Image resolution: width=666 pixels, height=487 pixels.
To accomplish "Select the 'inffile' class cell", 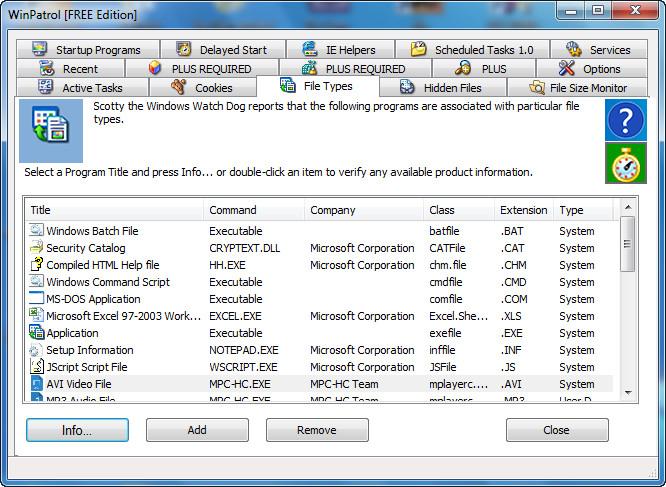I will point(442,350).
